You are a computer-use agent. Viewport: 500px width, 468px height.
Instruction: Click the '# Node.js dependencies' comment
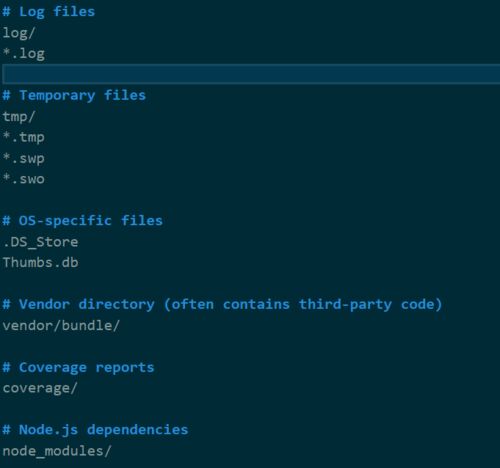pos(95,430)
